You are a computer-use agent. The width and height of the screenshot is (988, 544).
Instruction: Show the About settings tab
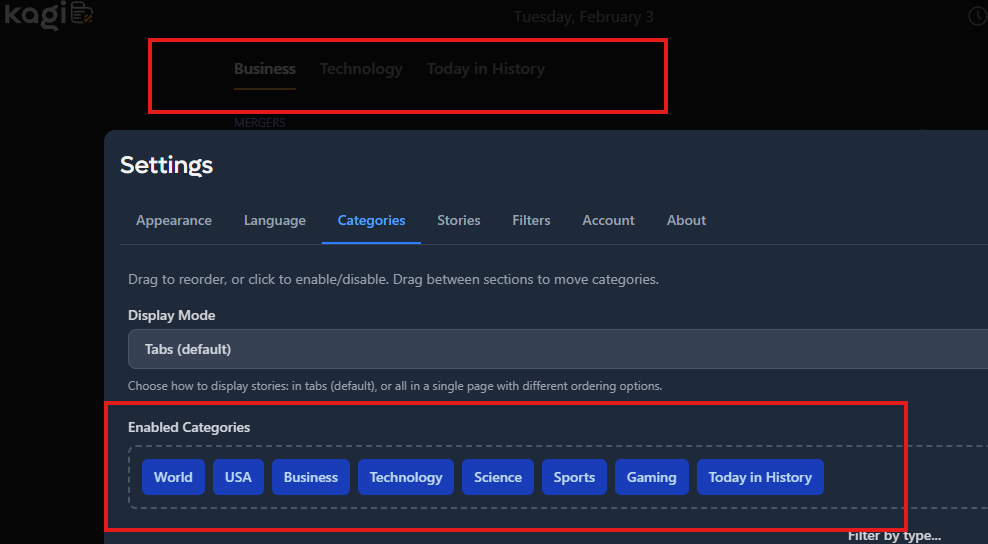686,220
